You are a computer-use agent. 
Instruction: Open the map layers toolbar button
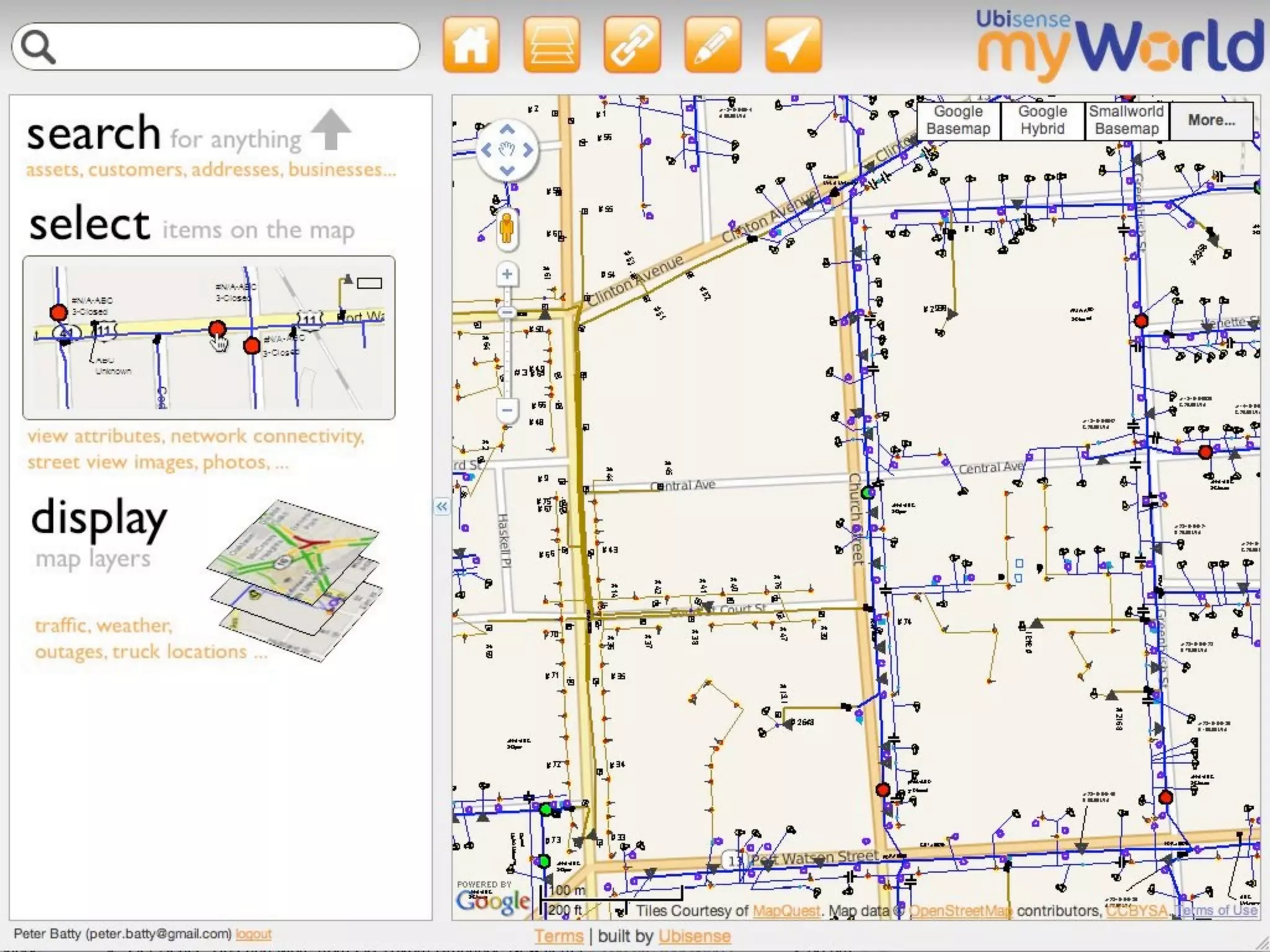coord(551,45)
